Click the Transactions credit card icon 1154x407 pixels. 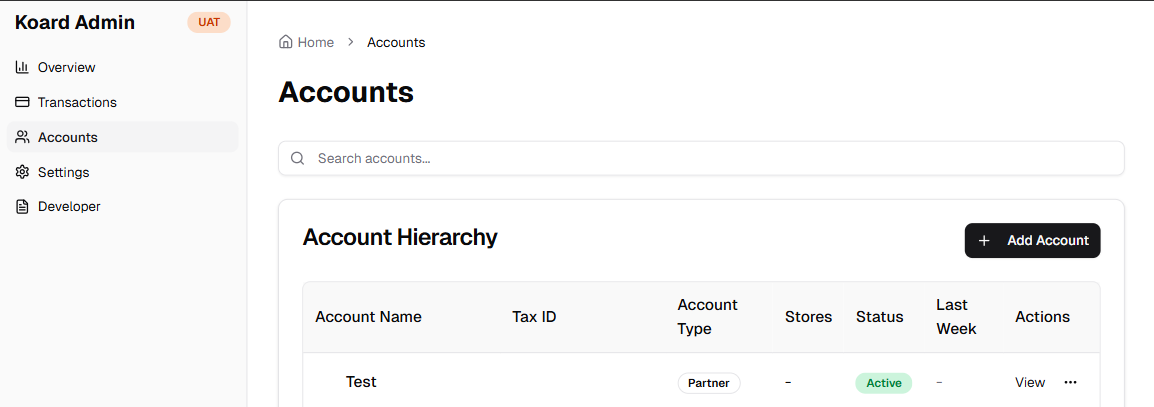(22, 102)
